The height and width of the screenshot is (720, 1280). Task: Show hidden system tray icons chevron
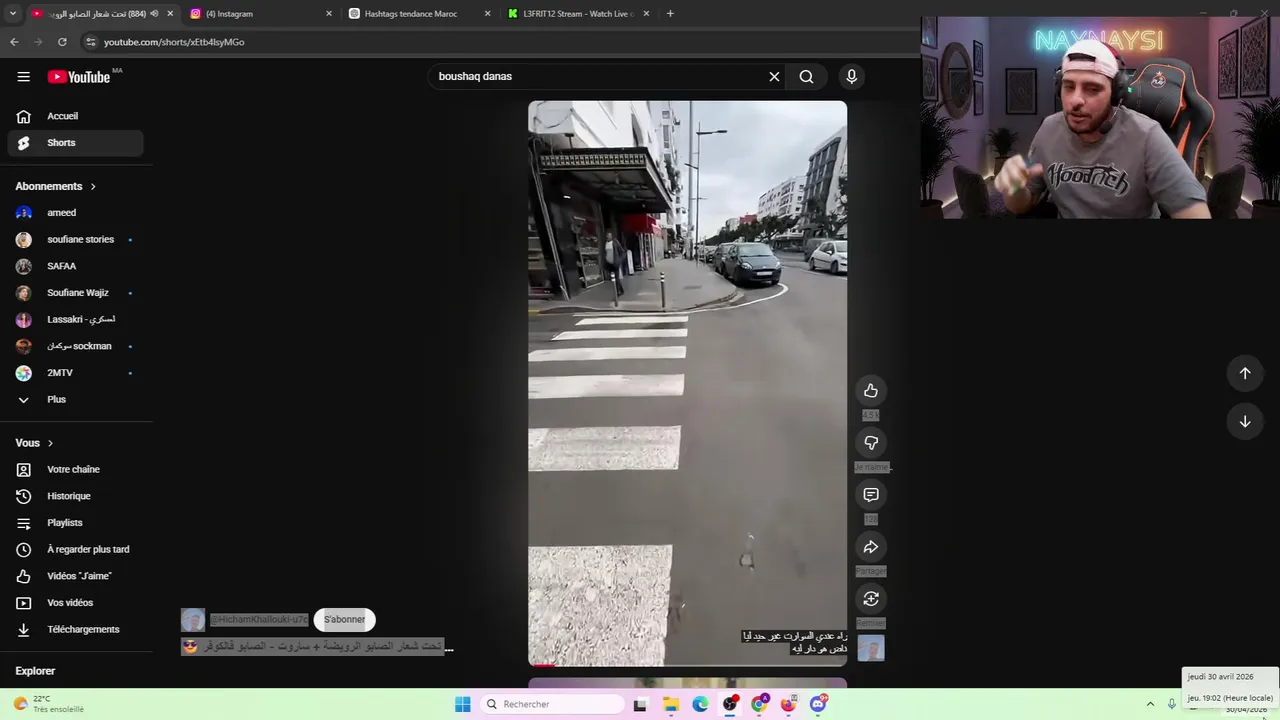pos(1150,704)
